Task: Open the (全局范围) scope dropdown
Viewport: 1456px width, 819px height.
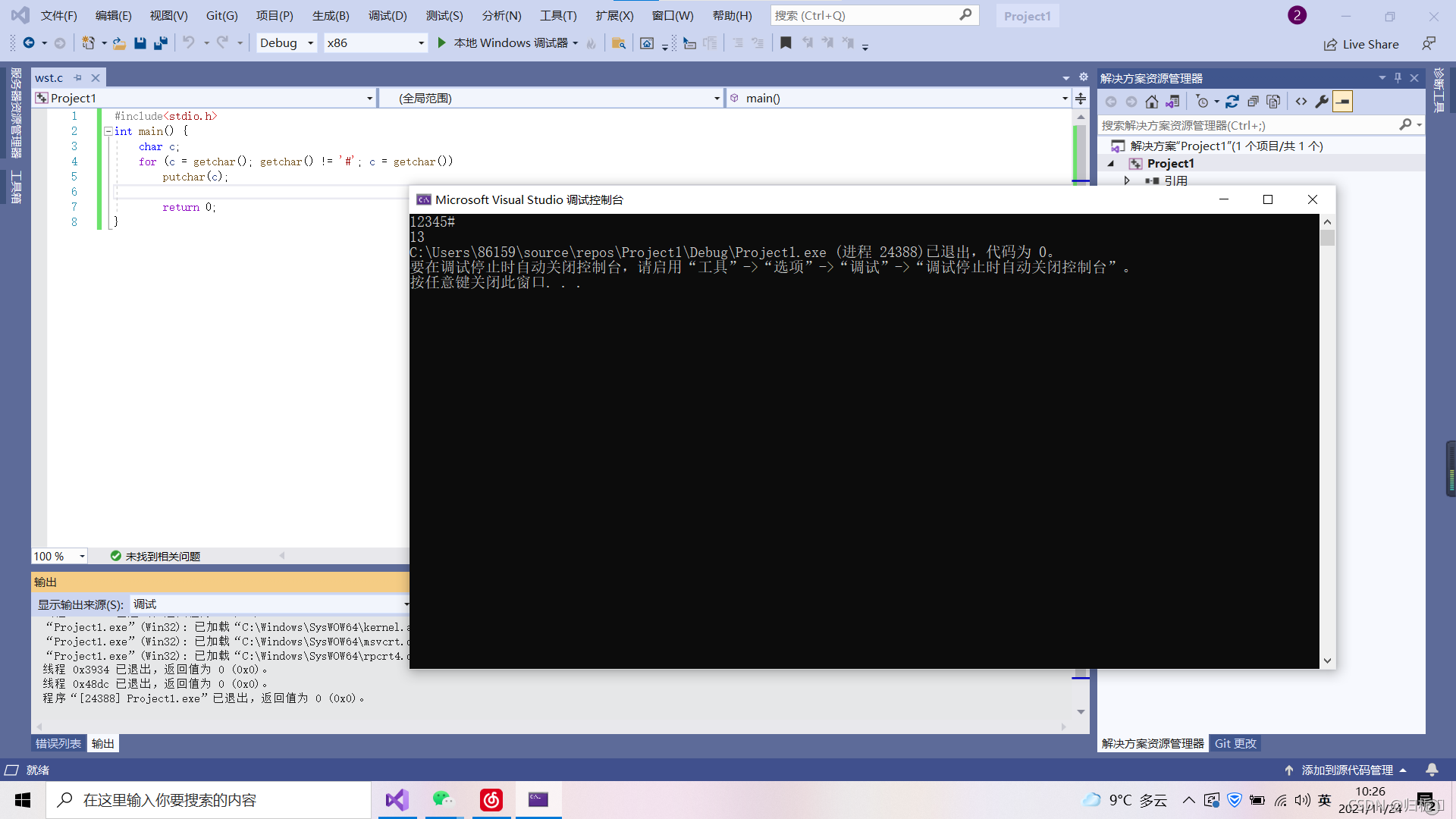Action: (x=550, y=99)
